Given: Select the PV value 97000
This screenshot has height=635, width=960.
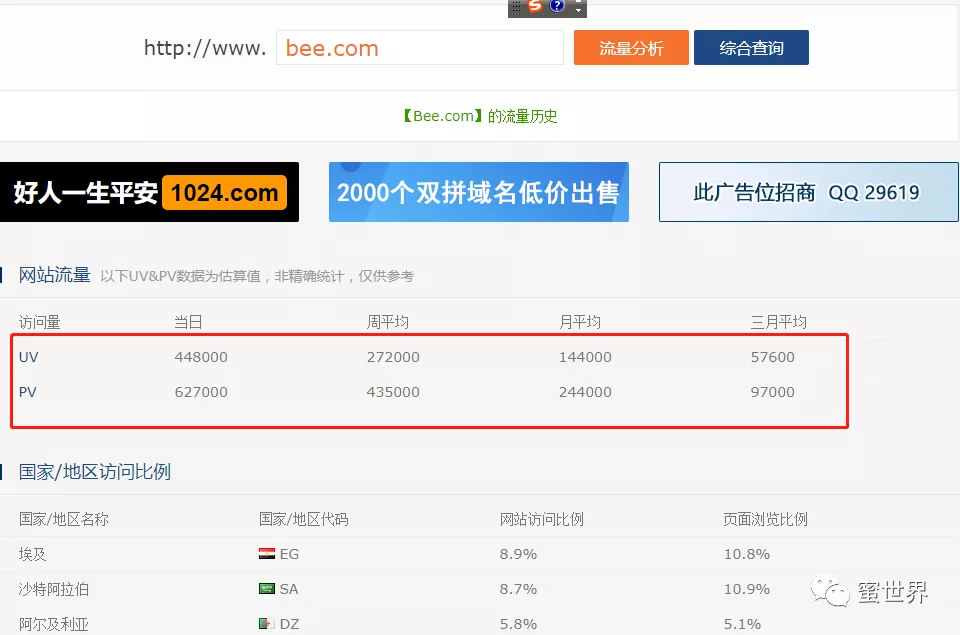Looking at the screenshot, I should pyautogui.click(x=773, y=392).
